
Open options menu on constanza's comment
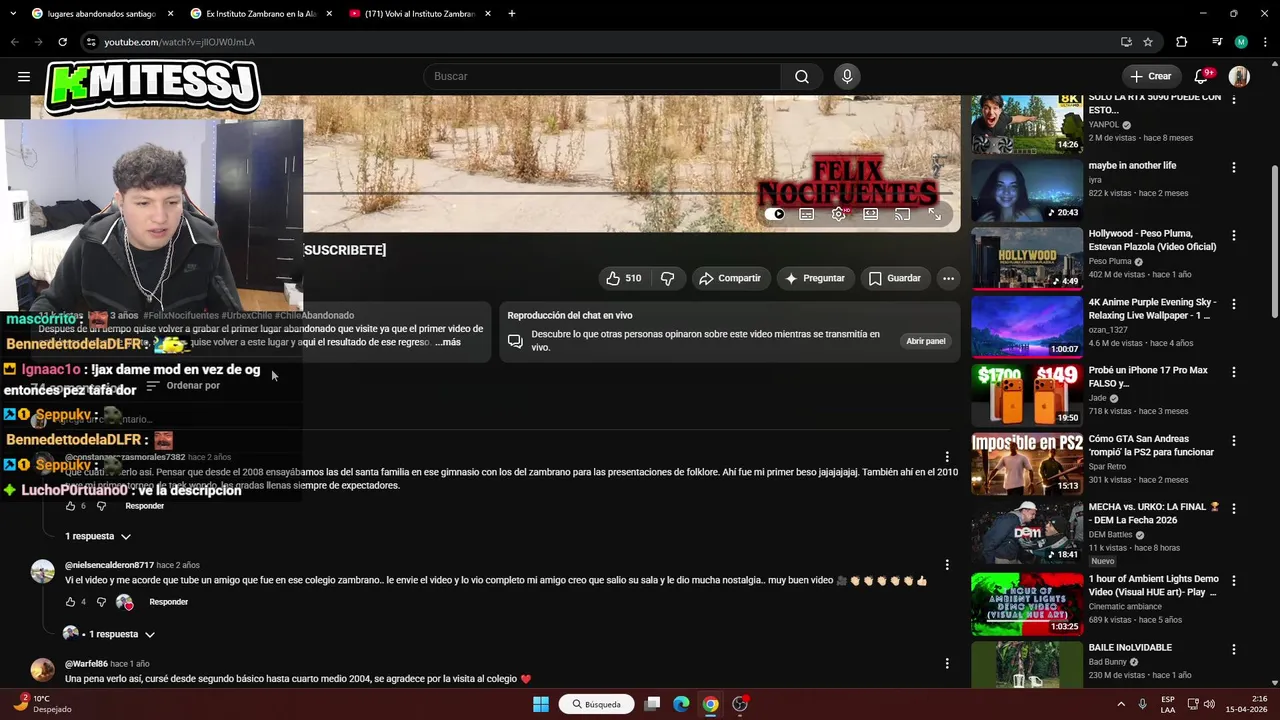947,457
